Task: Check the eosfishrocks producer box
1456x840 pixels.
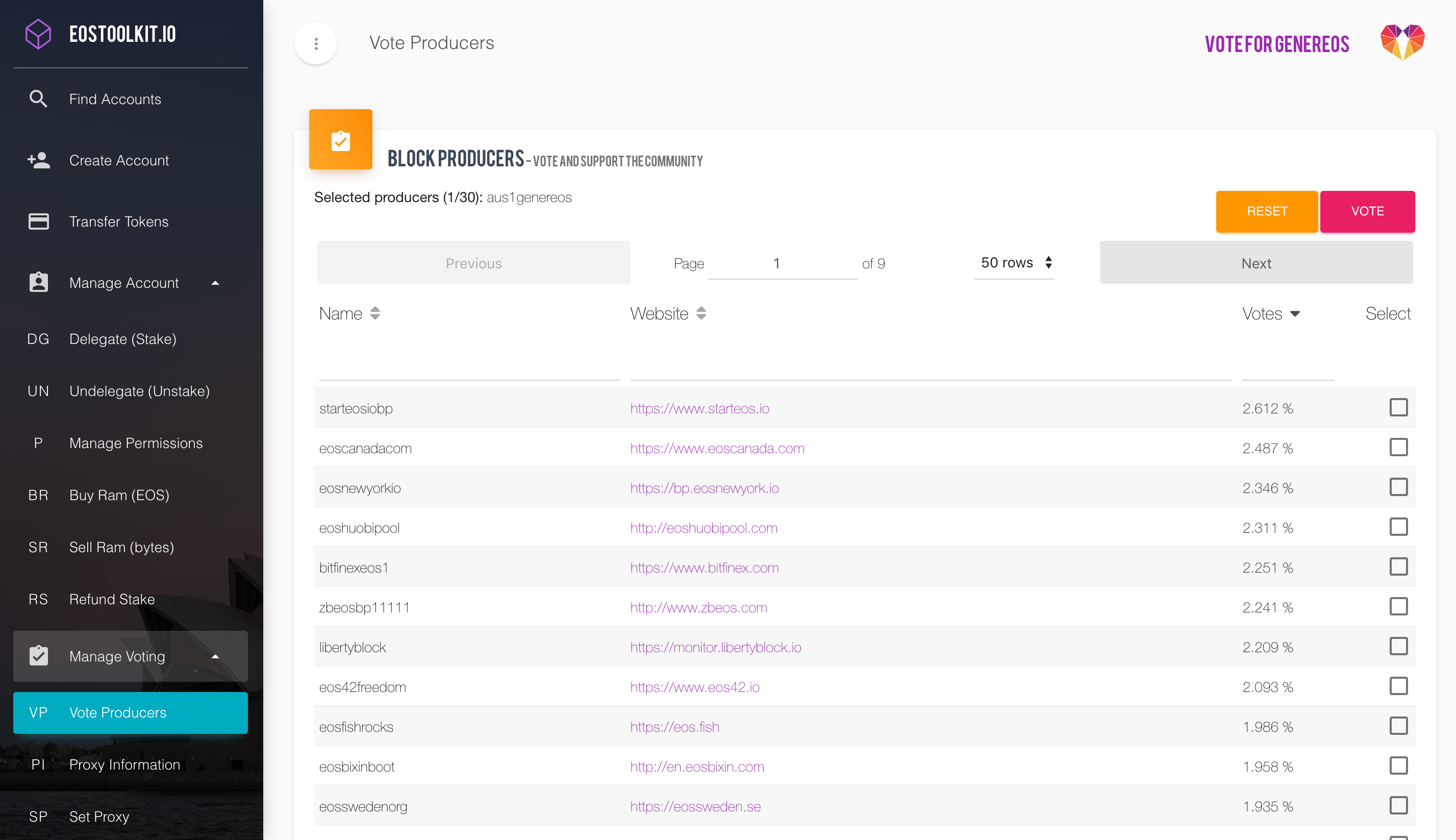Action: 1398,726
